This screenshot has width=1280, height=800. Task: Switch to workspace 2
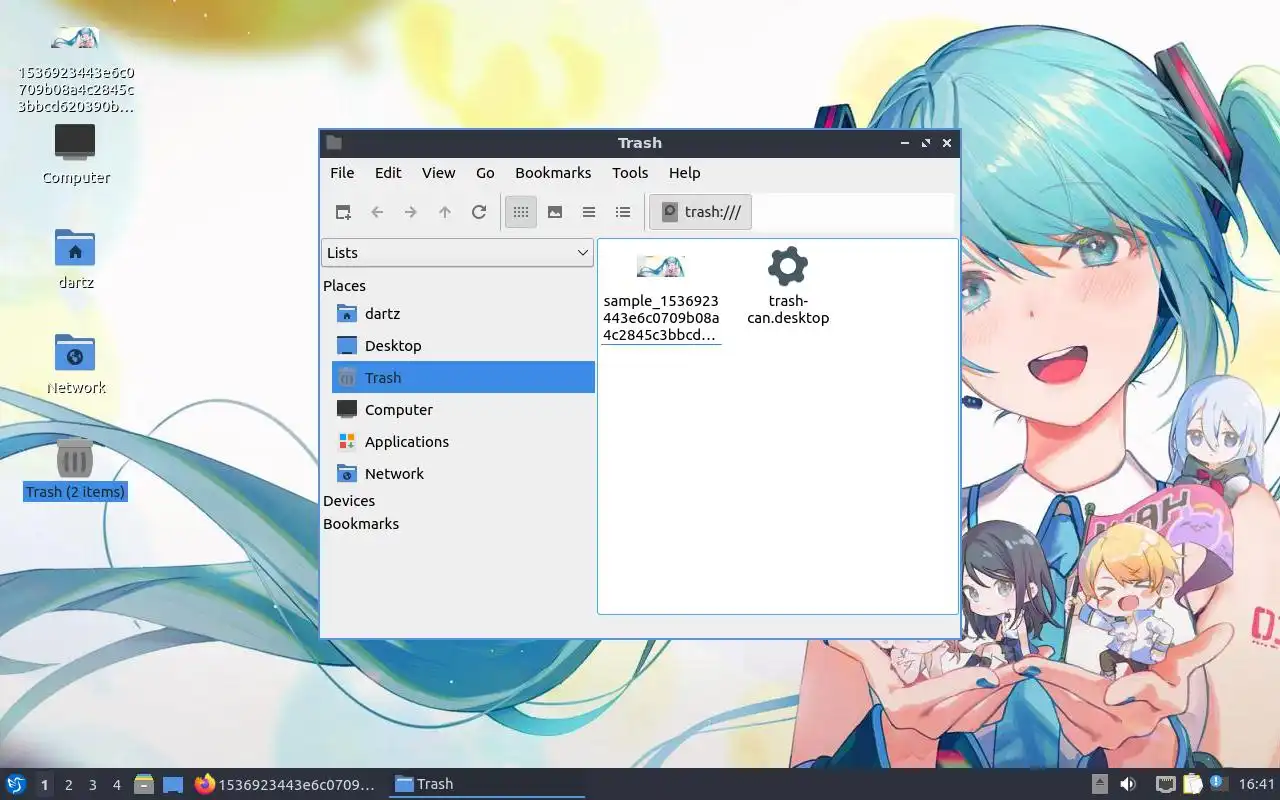pos(68,785)
